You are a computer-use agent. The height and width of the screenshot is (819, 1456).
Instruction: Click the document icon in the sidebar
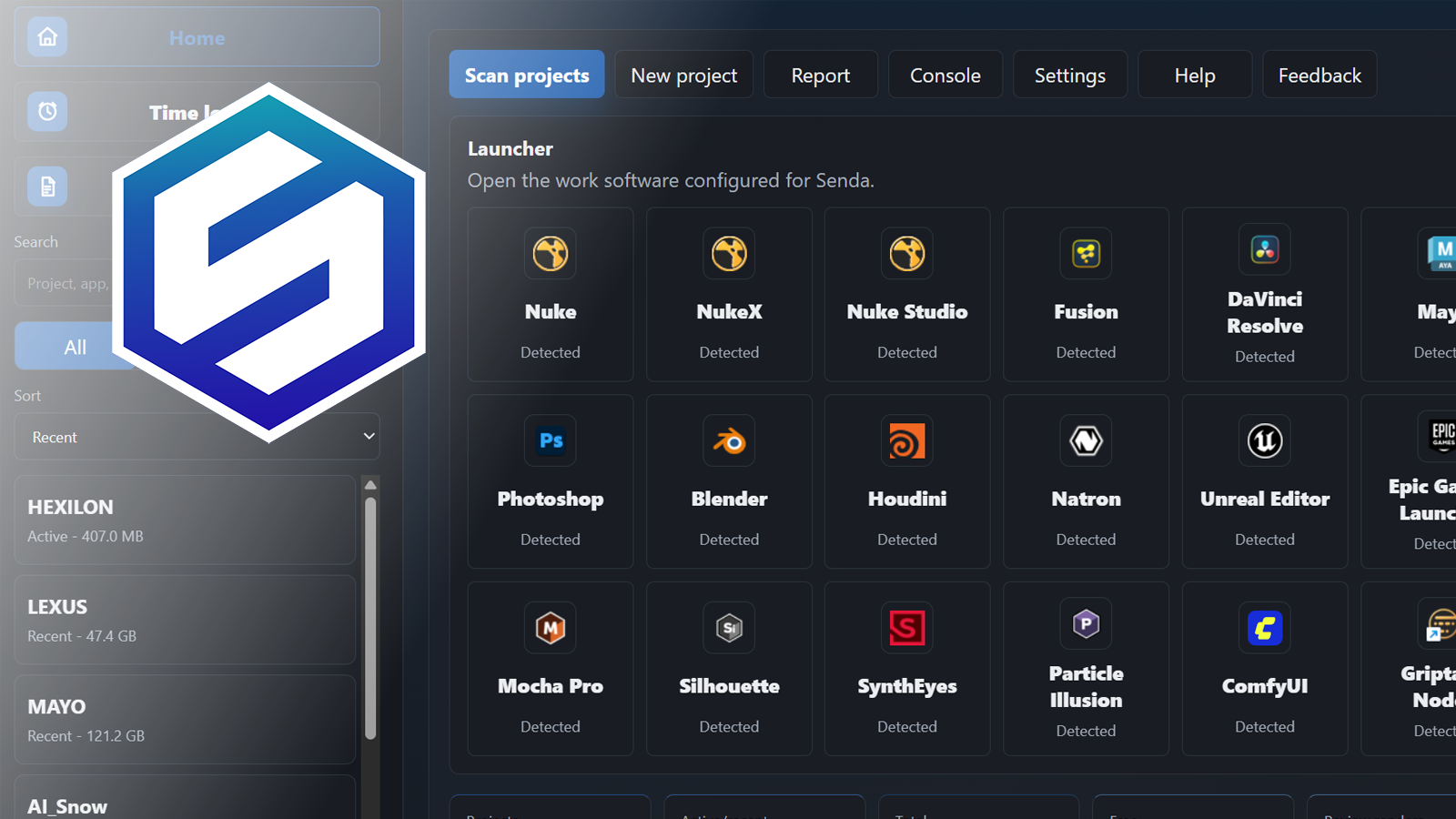pos(47,187)
